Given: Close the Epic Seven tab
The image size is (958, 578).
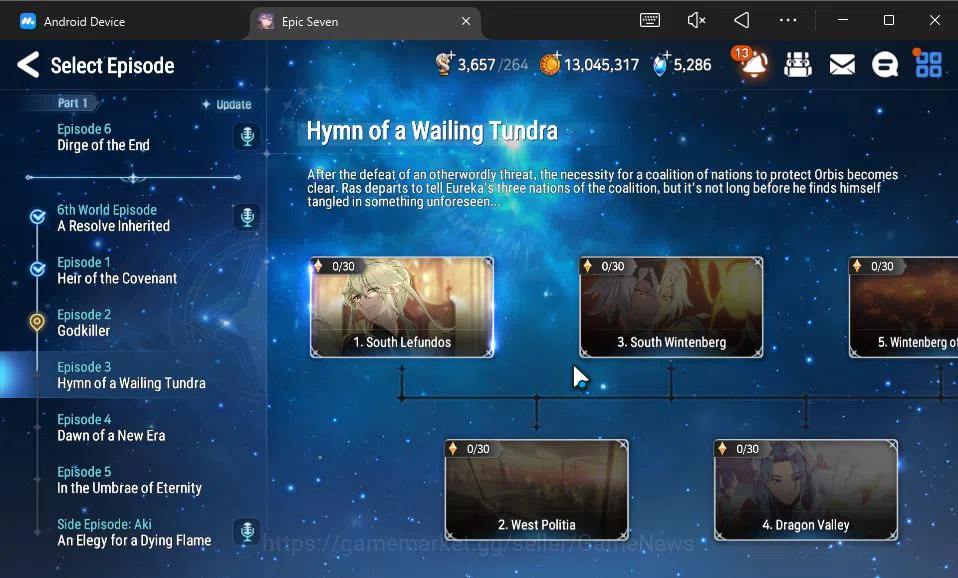Looking at the screenshot, I should [466, 21].
